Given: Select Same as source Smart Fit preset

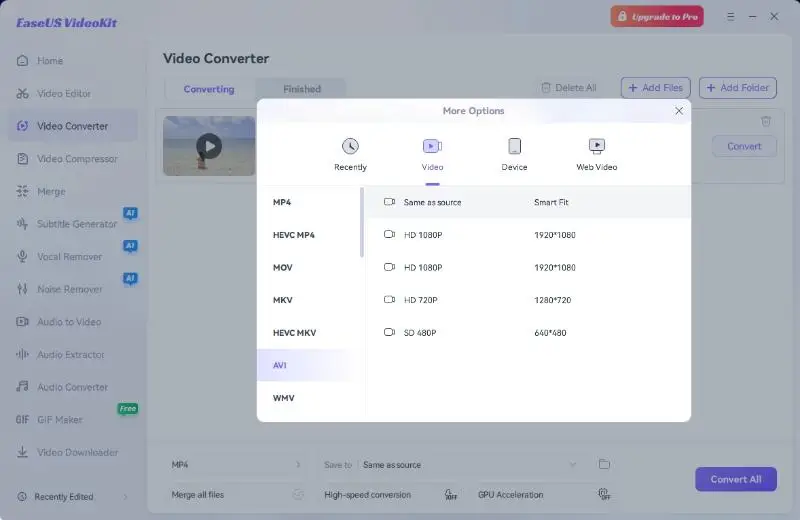Looking at the screenshot, I should click(529, 202).
